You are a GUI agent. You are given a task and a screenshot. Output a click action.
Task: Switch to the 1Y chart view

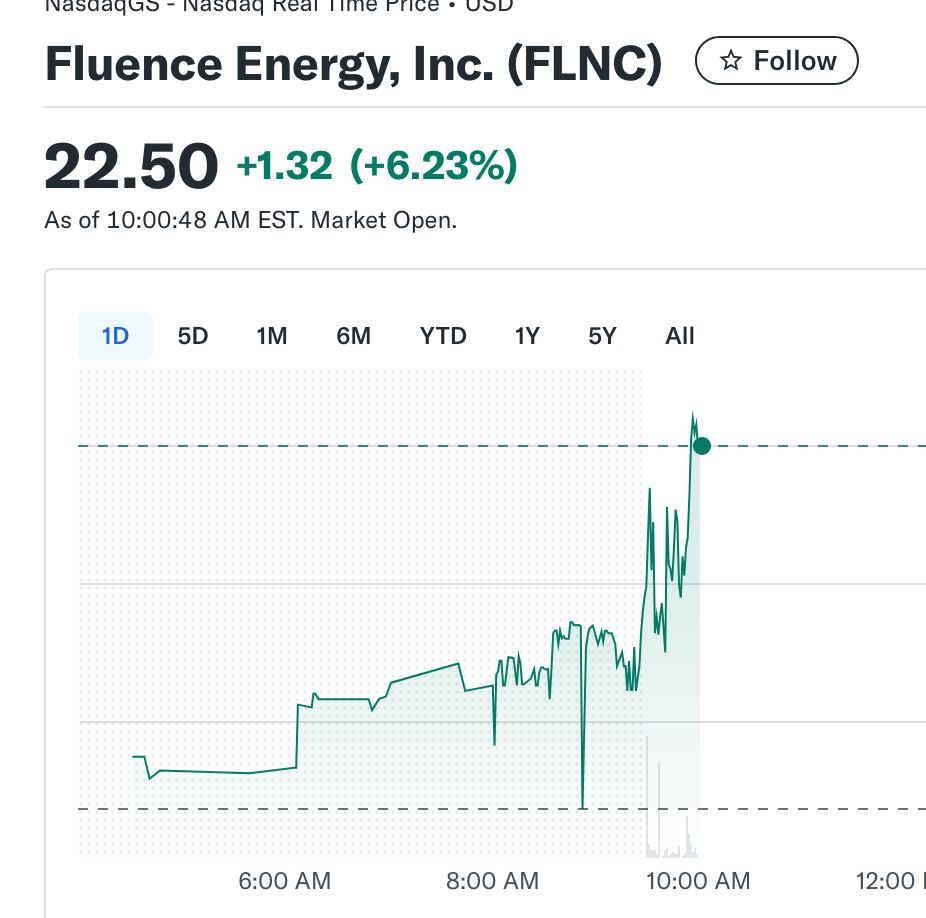[x=527, y=336]
